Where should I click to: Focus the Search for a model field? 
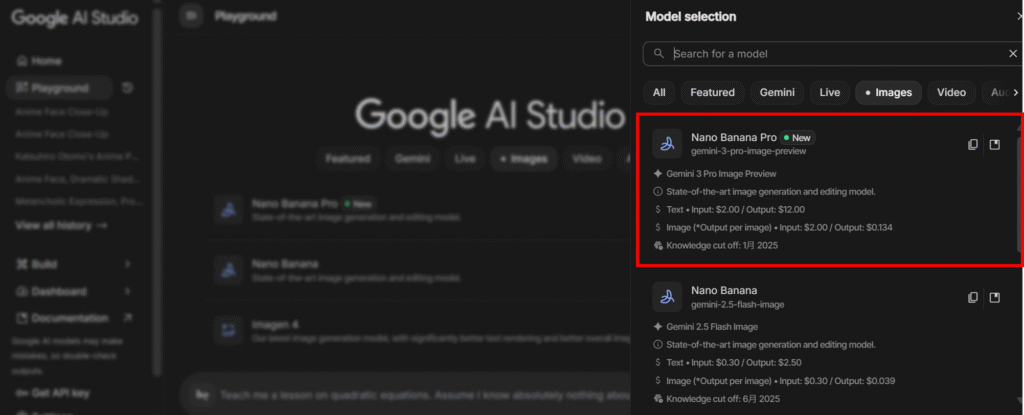coord(830,54)
